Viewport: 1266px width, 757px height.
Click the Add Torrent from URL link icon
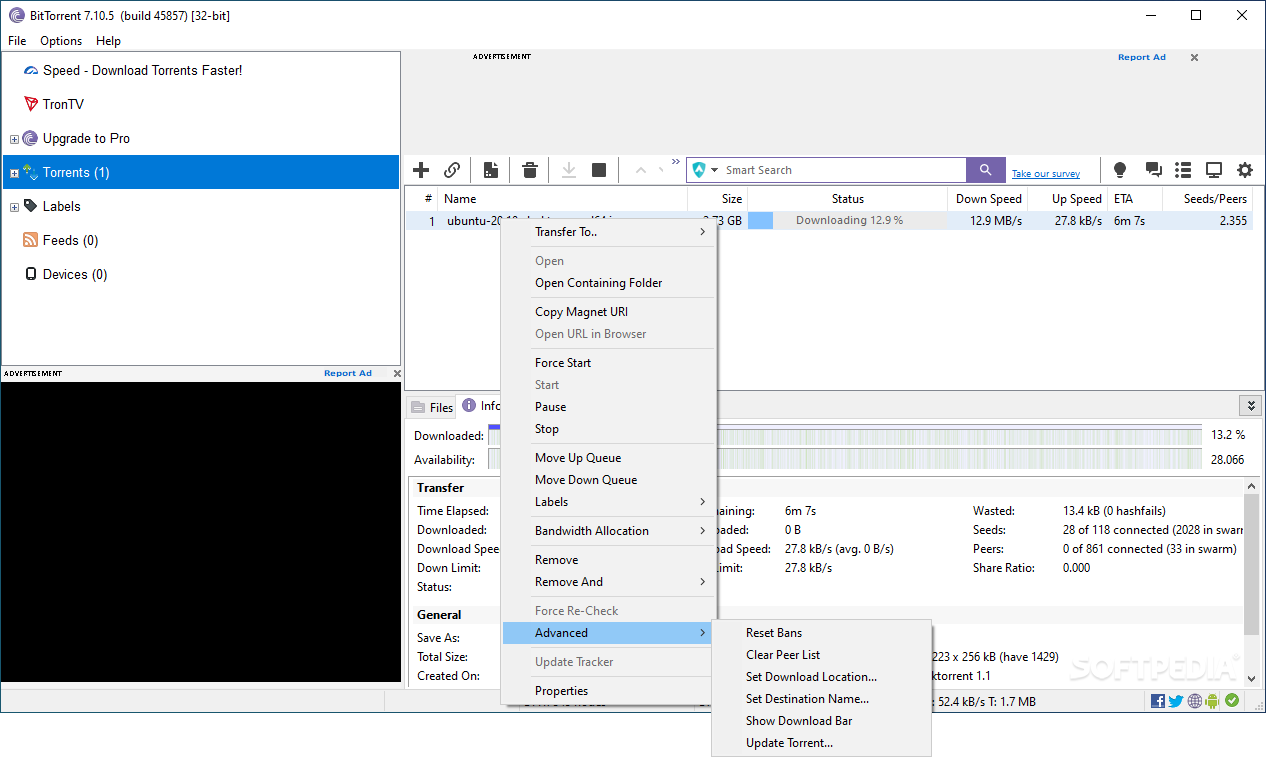(x=452, y=170)
